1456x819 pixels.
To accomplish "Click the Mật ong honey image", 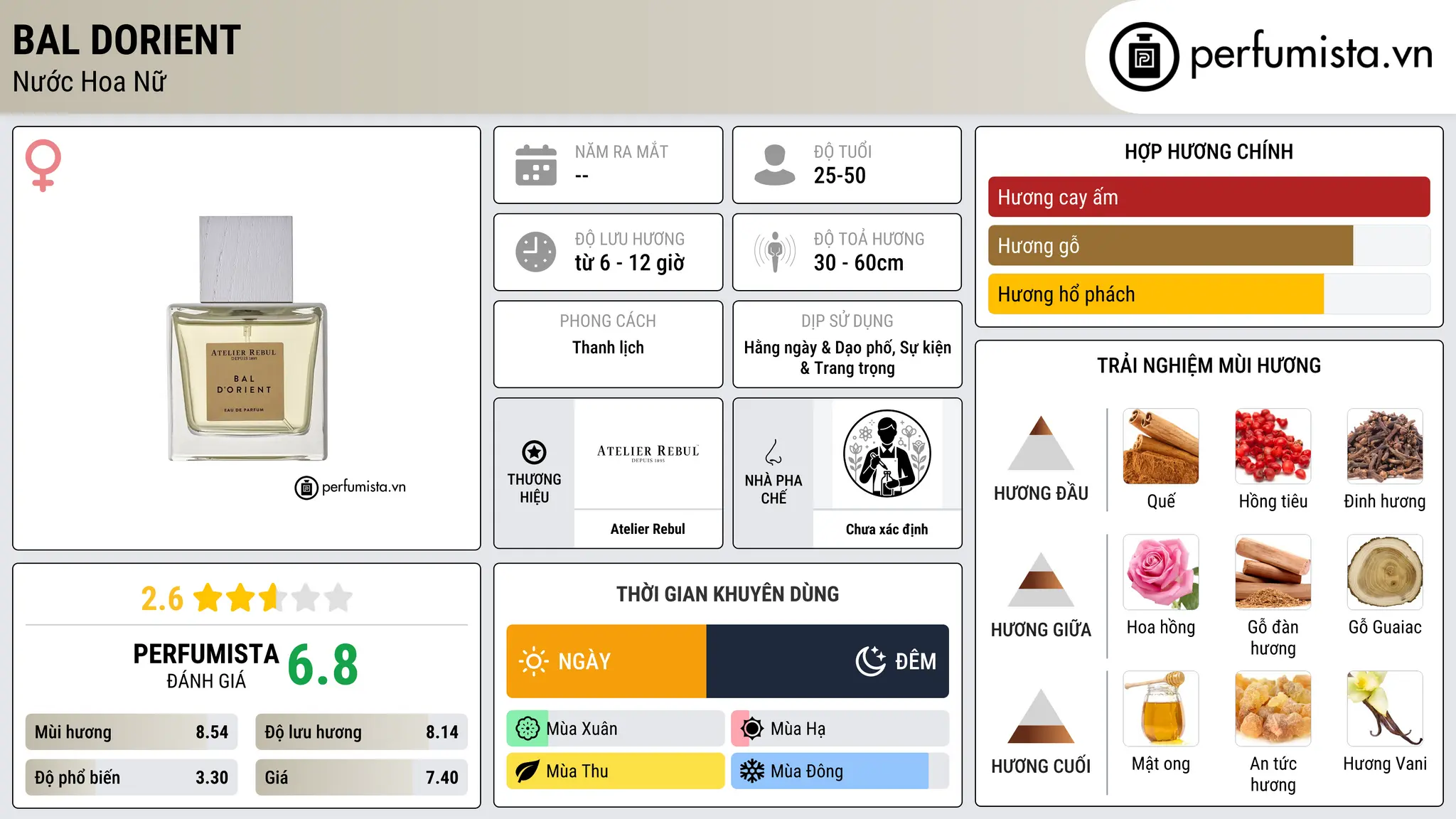I will click(x=1161, y=709).
